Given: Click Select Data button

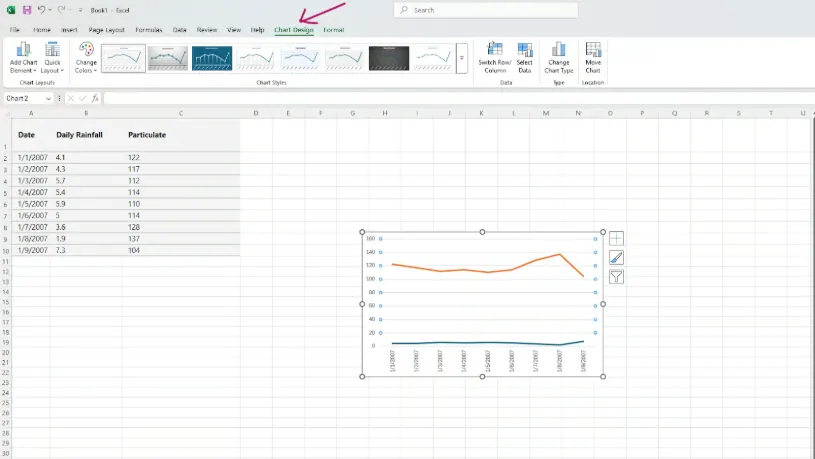Looking at the screenshot, I should pyautogui.click(x=524, y=58).
